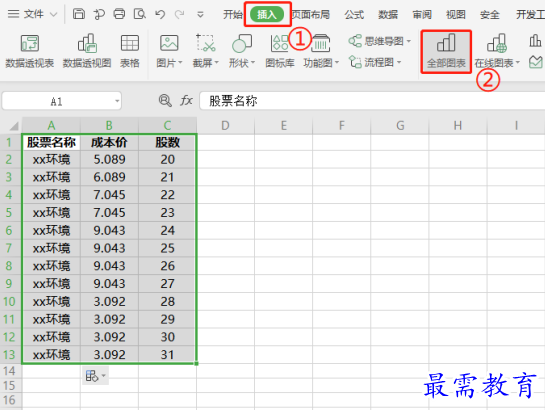Click the 思维导图 mind map button
Image resolution: width=545 pixels, height=417 pixels.
pyautogui.click(x=380, y=41)
